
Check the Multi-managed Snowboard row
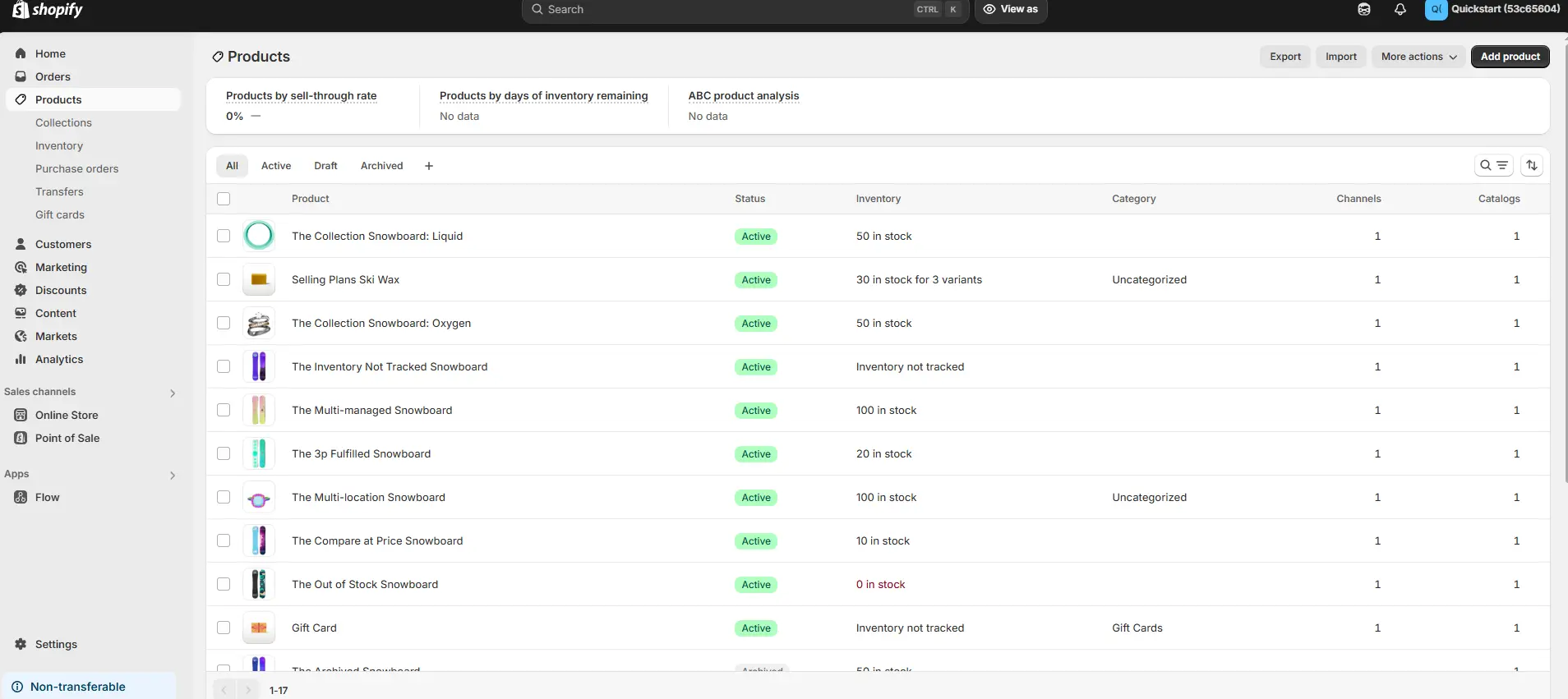pos(224,410)
